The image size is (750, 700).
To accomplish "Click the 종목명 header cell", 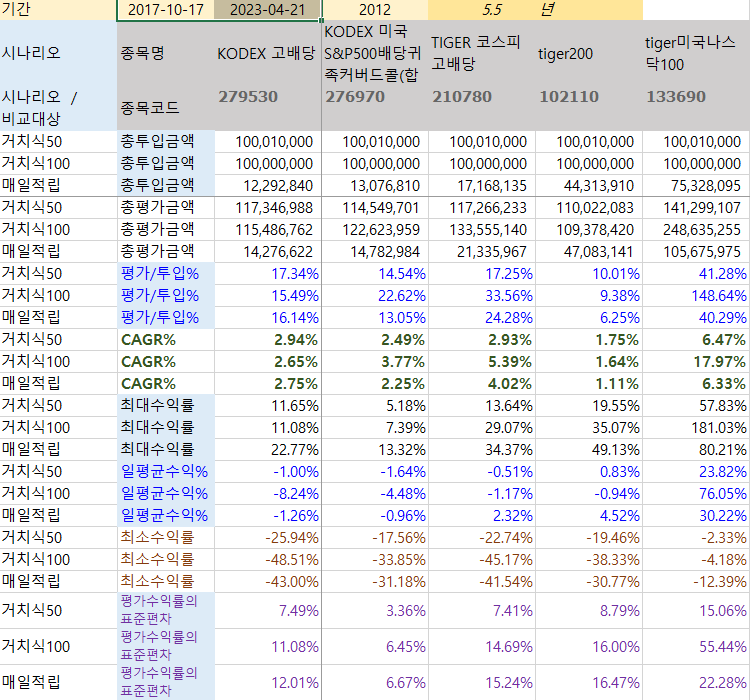I will pos(165,53).
